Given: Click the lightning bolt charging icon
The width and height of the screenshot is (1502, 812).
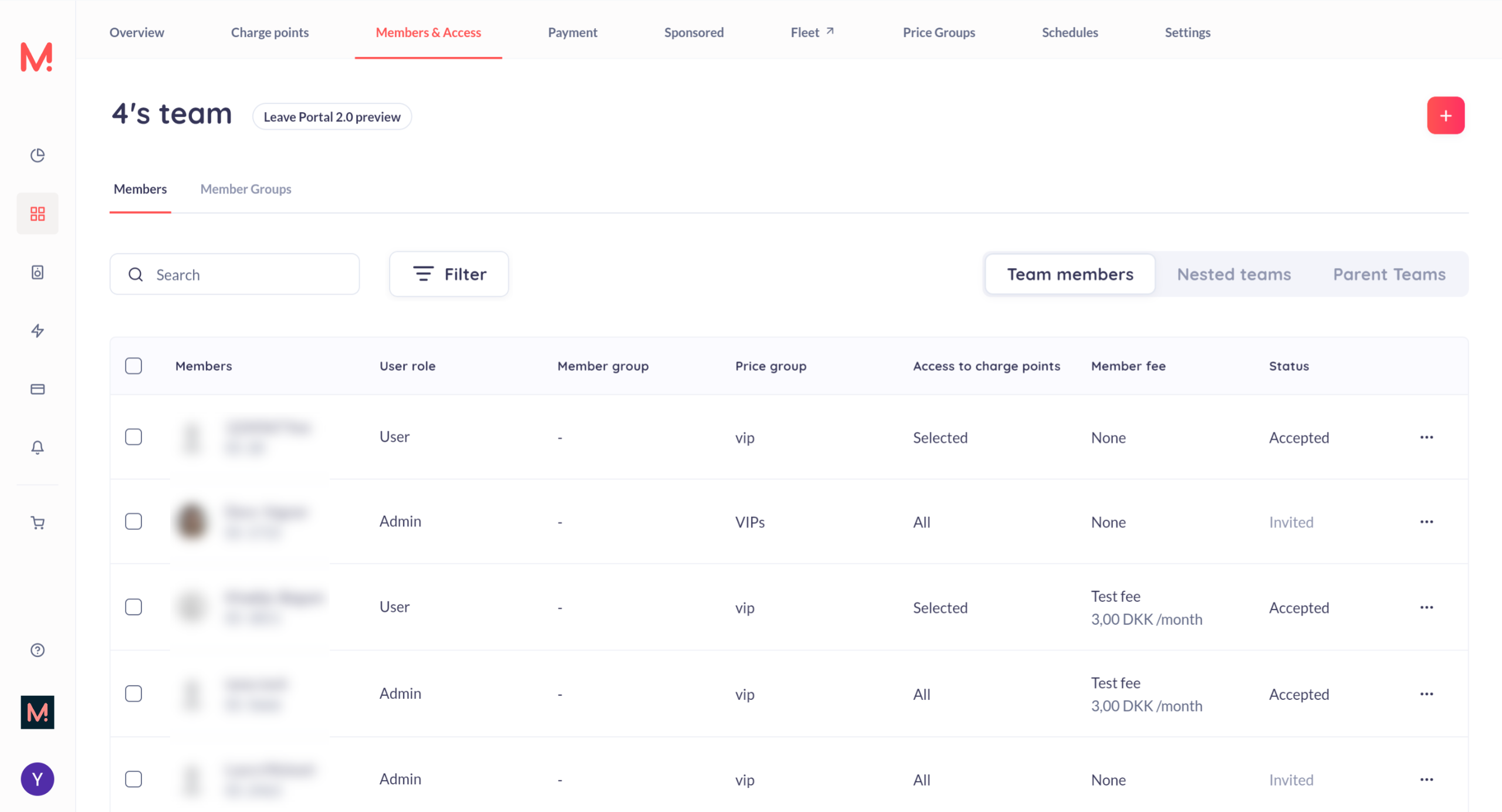Looking at the screenshot, I should click(38, 331).
